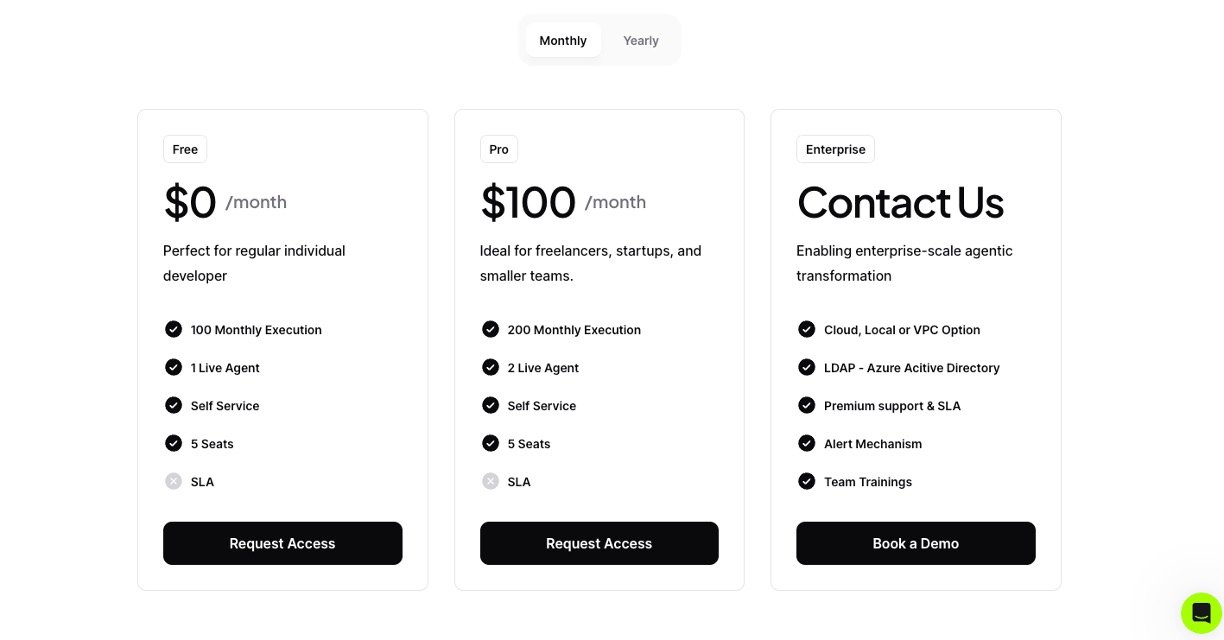Click Request Access in the Pro plan
Image resolution: width=1224 pixels, height=640 pixels.
599,543
